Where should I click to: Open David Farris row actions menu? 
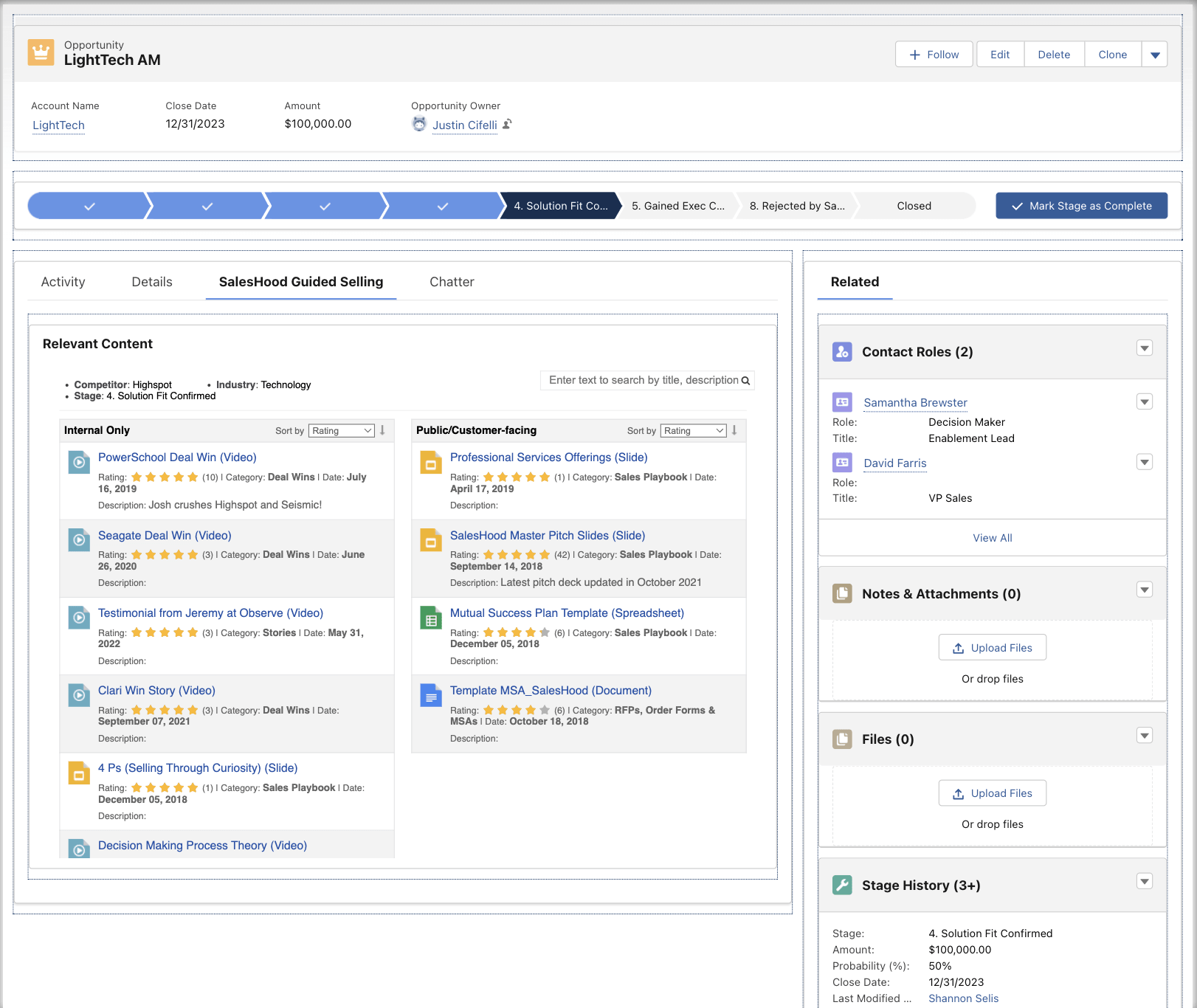point(1145,463)
